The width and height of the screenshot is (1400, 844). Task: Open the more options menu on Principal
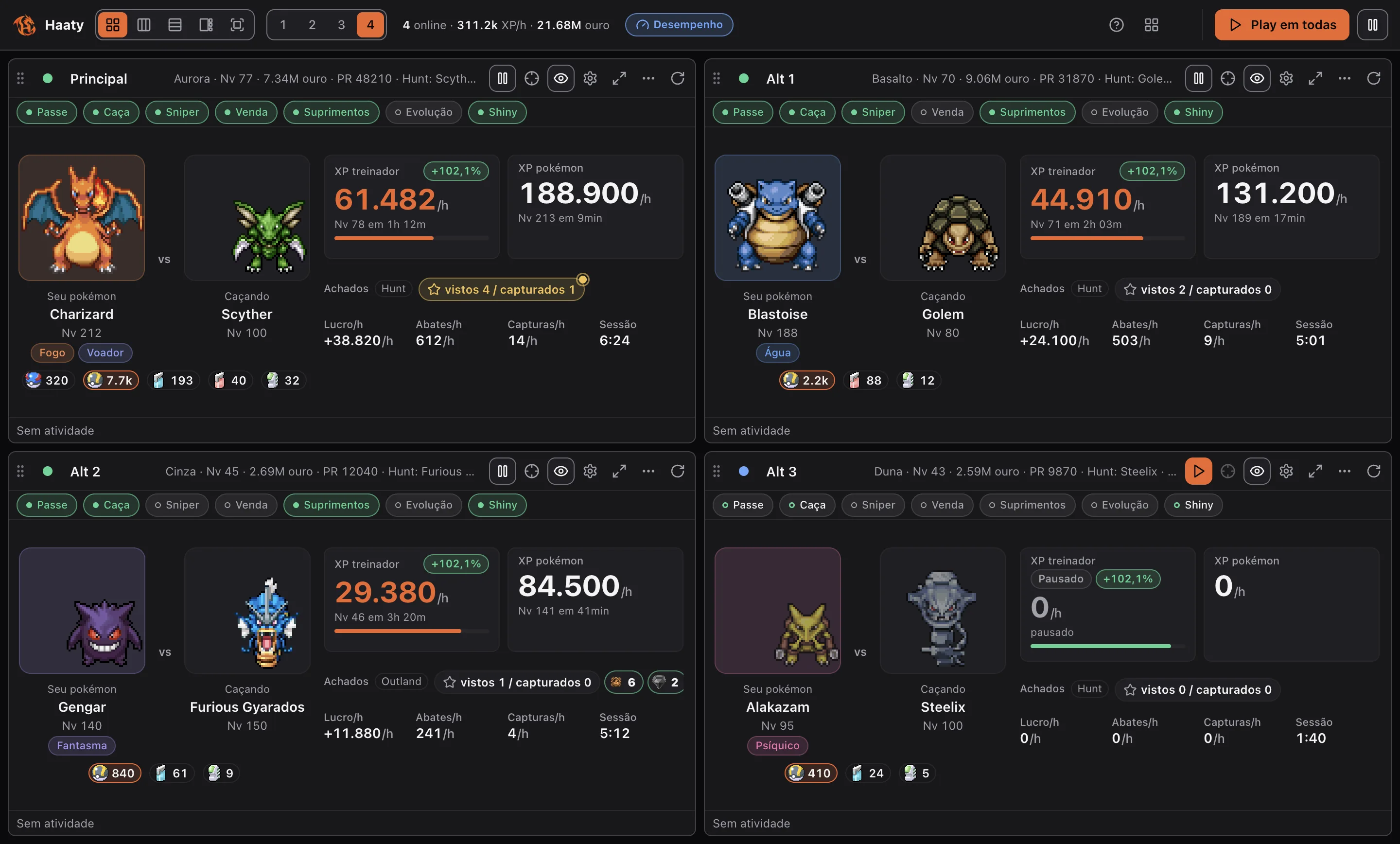click(x=648, y=78)
